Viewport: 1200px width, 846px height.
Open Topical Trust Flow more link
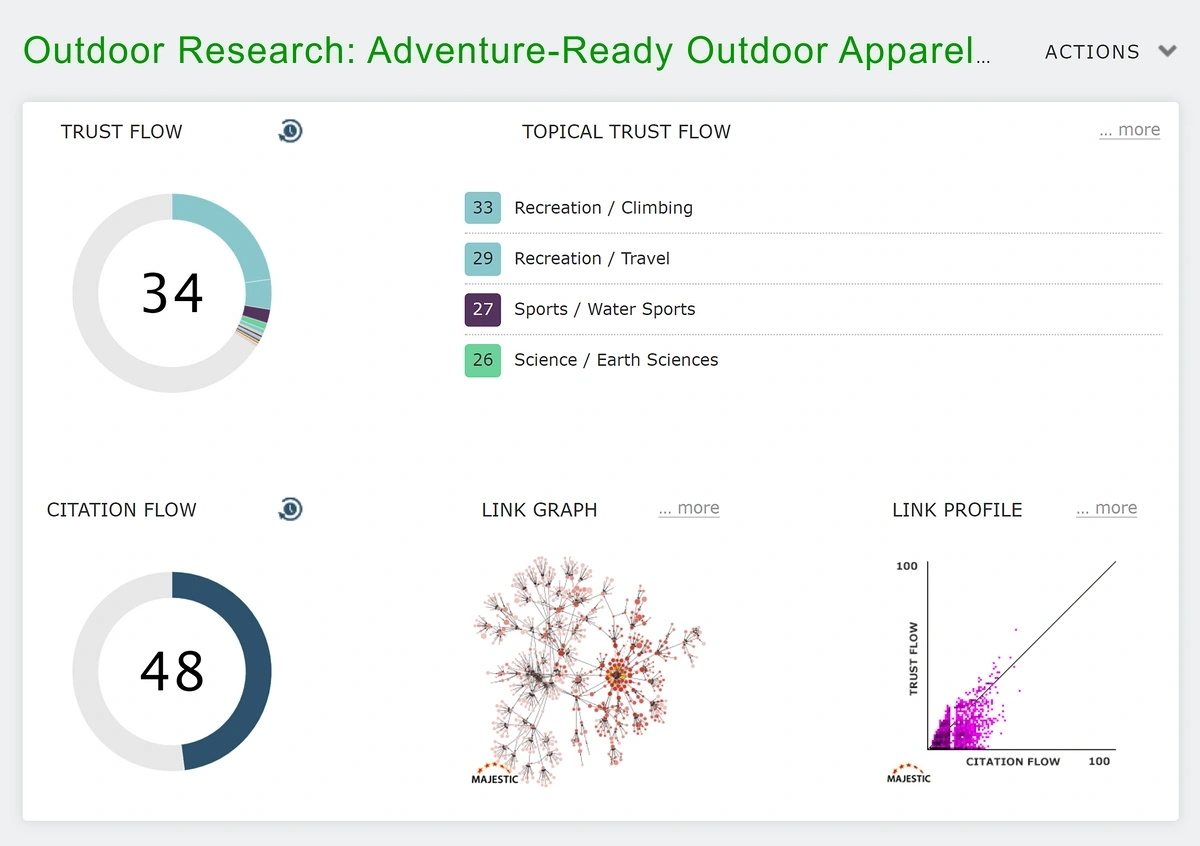coord(1130,130)
